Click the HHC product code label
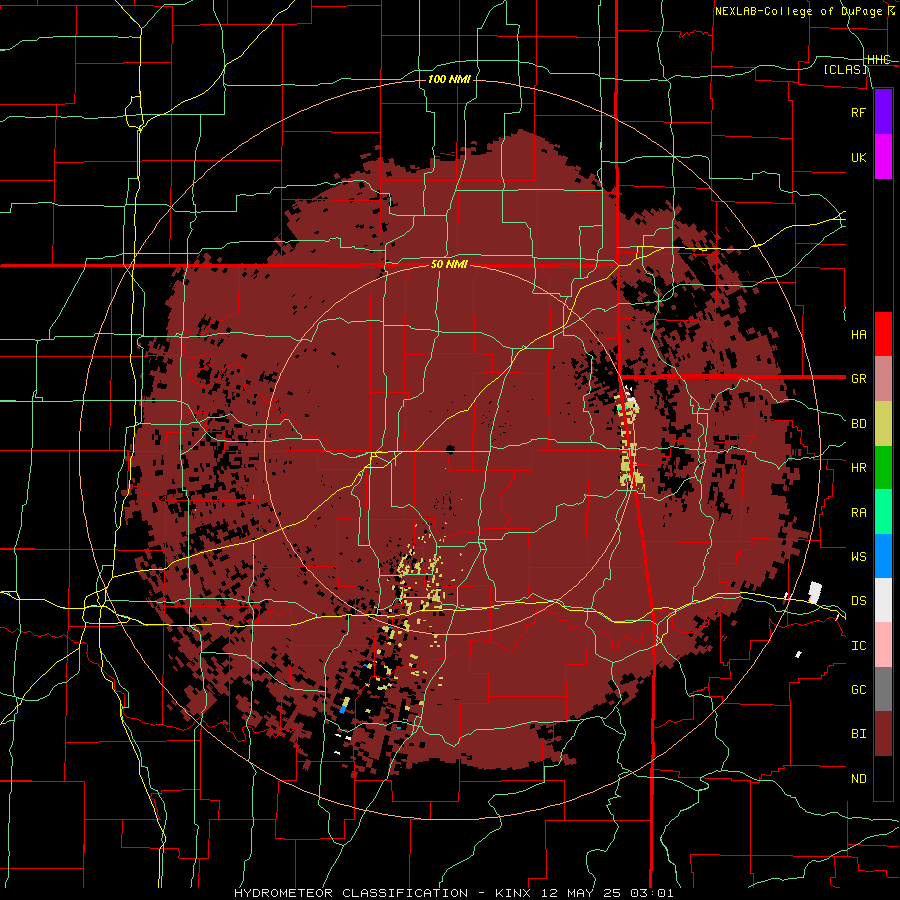This screenshot has width=900, height=900. 878,60
